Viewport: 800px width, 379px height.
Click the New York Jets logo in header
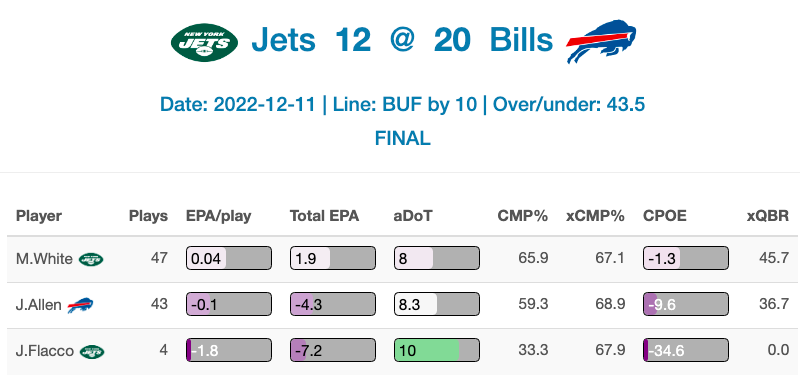[x=205, y=42]
